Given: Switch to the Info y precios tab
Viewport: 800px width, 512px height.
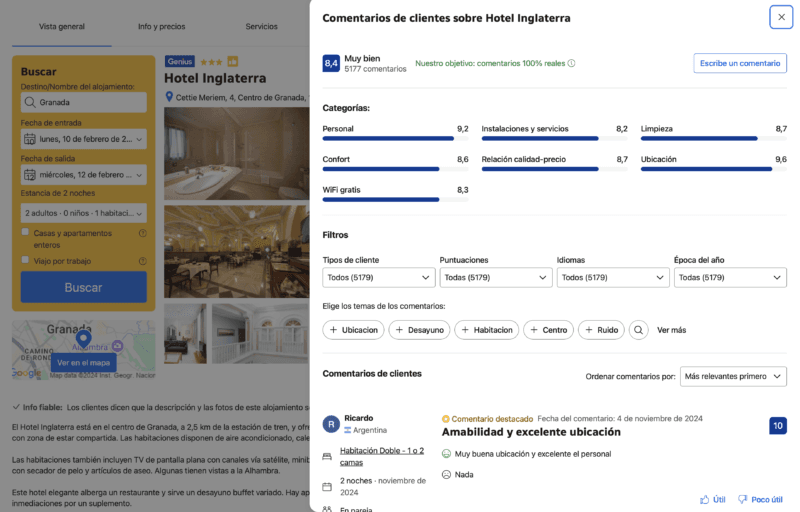Looking at the screenshot, I should 161,27.
